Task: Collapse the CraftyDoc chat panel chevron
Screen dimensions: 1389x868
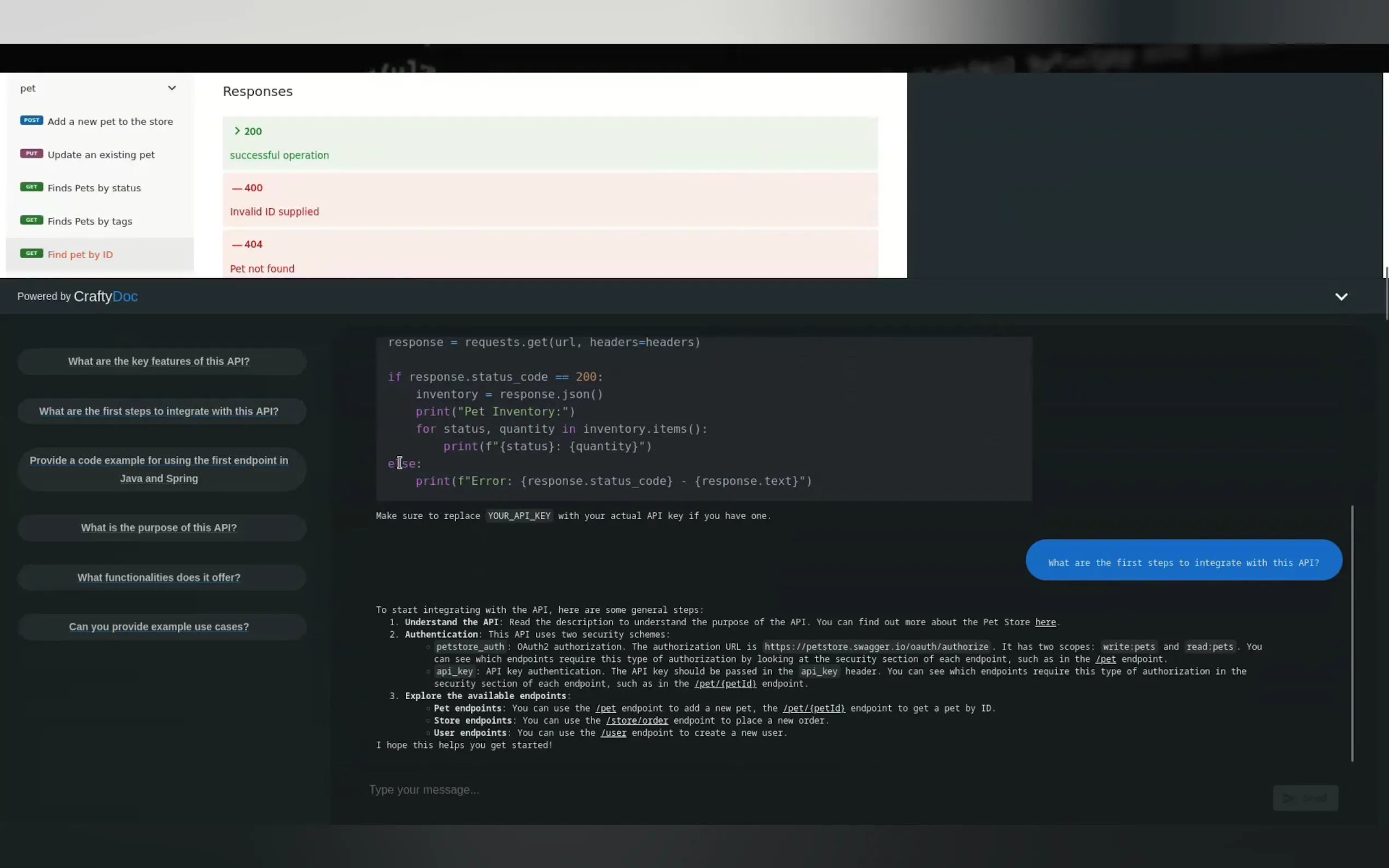Action: point(1341,297)
